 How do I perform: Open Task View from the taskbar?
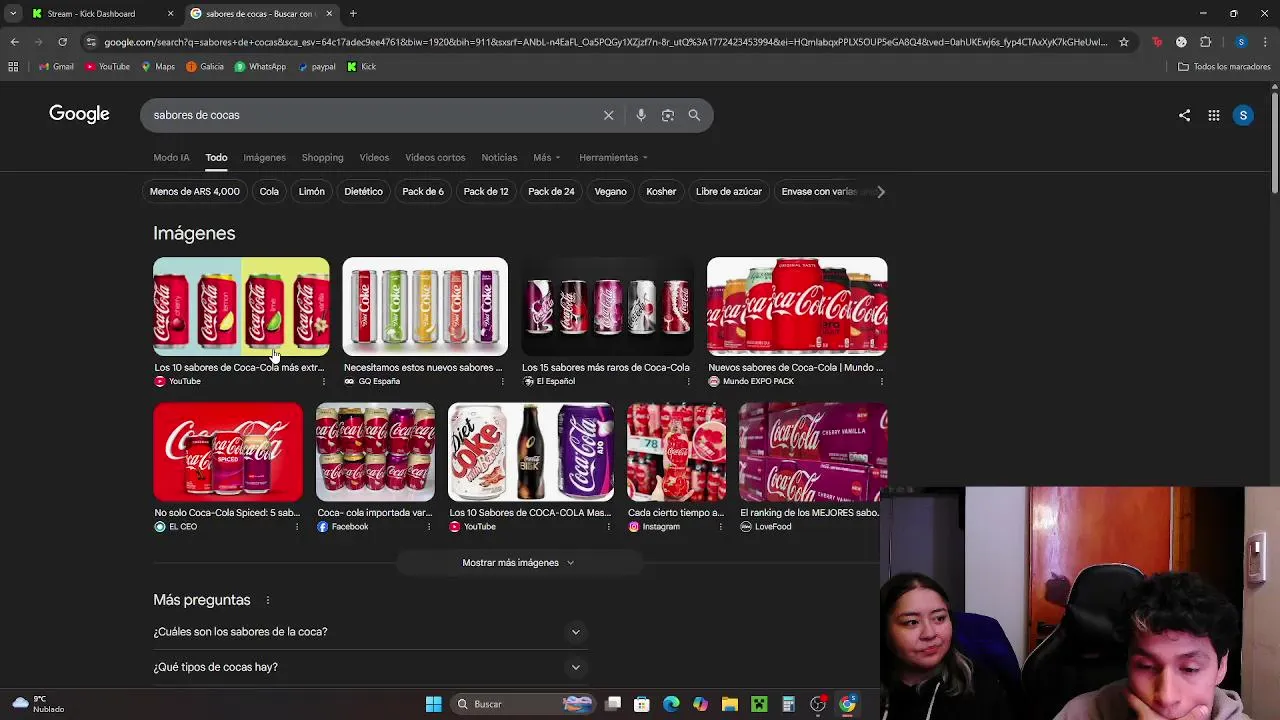point(613,704)
